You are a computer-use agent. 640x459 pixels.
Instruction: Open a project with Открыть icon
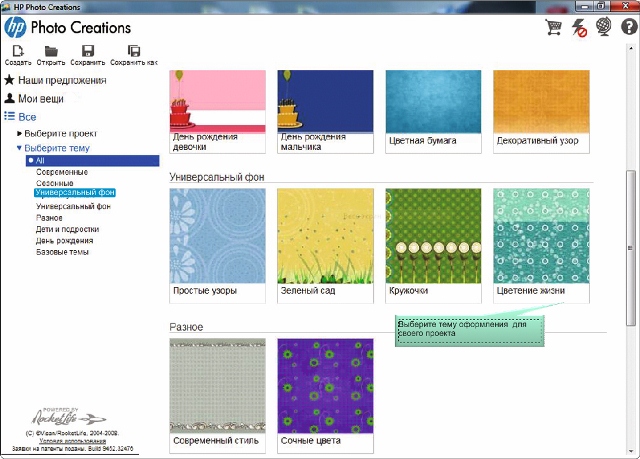tap(51, 55)
